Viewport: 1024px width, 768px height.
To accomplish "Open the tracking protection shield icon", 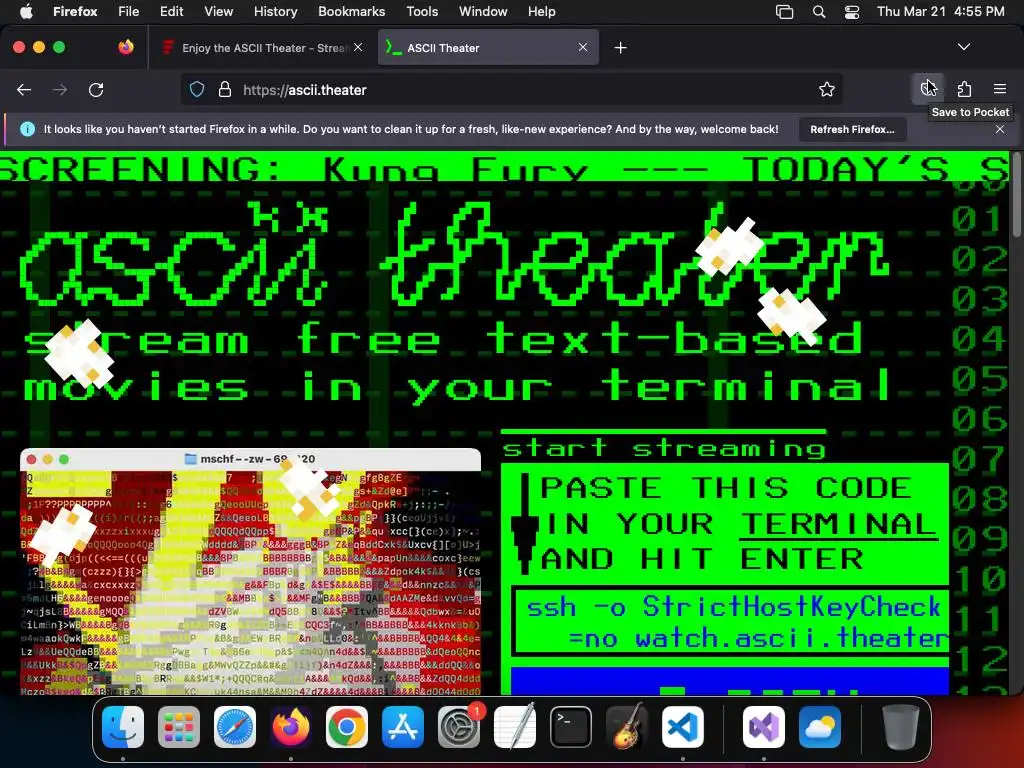I will pos(197,89).
